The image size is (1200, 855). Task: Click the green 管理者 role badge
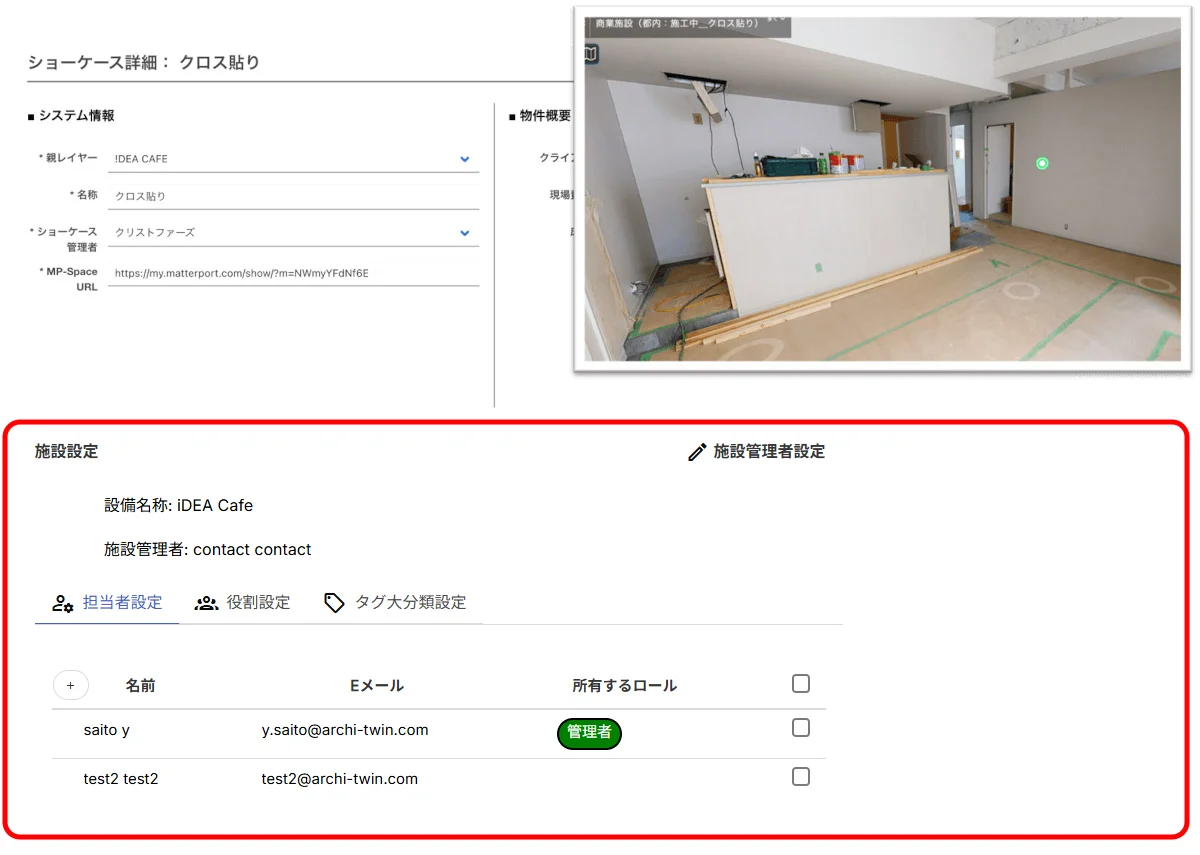click(589, 733)
